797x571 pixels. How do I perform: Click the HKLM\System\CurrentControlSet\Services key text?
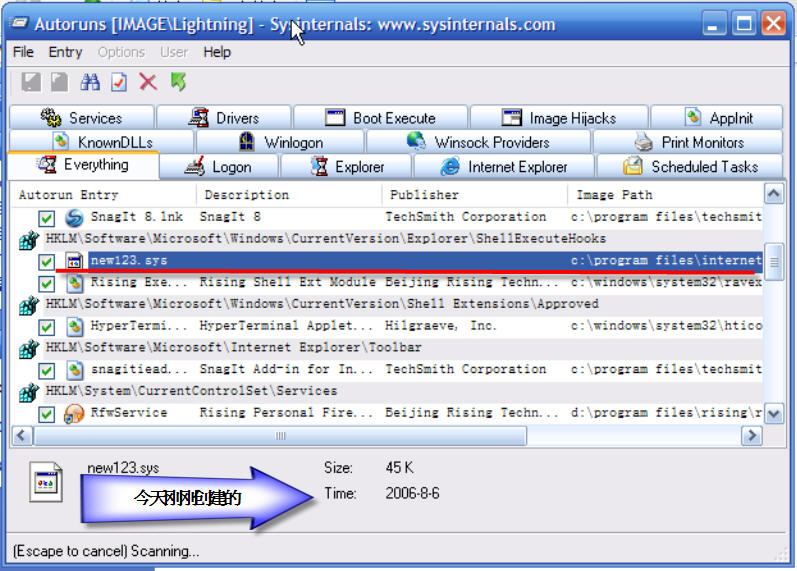coord(191,391)
